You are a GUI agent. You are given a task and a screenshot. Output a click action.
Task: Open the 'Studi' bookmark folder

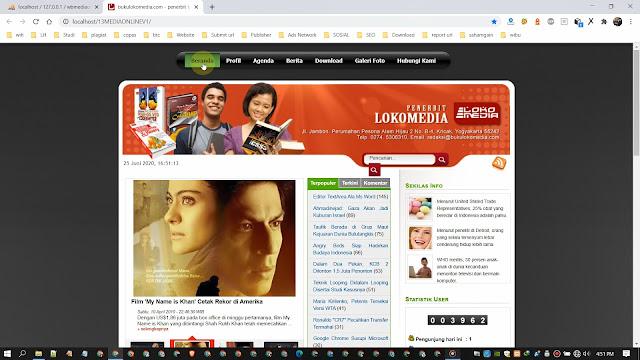coord(65,35)
